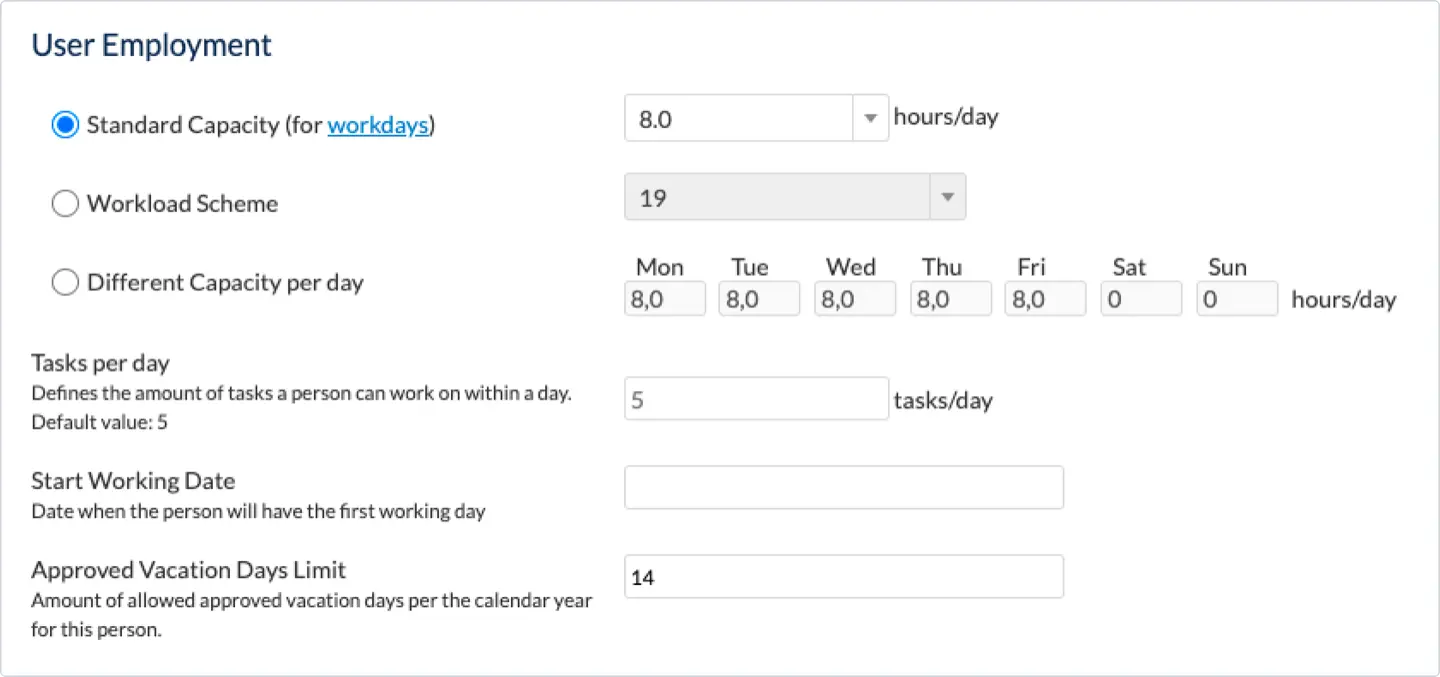Select the Workload Scheme option
The height and width of the screenshot is (677, 1440).
coord(65,203)
